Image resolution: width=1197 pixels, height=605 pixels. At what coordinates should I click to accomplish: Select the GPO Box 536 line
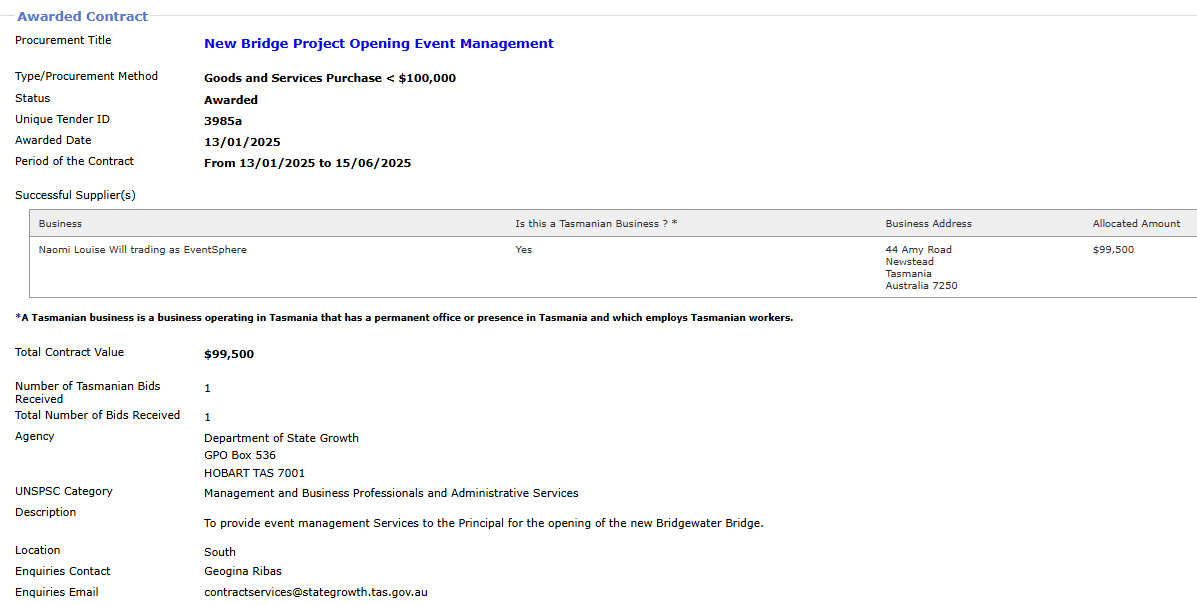pos(240,455)
